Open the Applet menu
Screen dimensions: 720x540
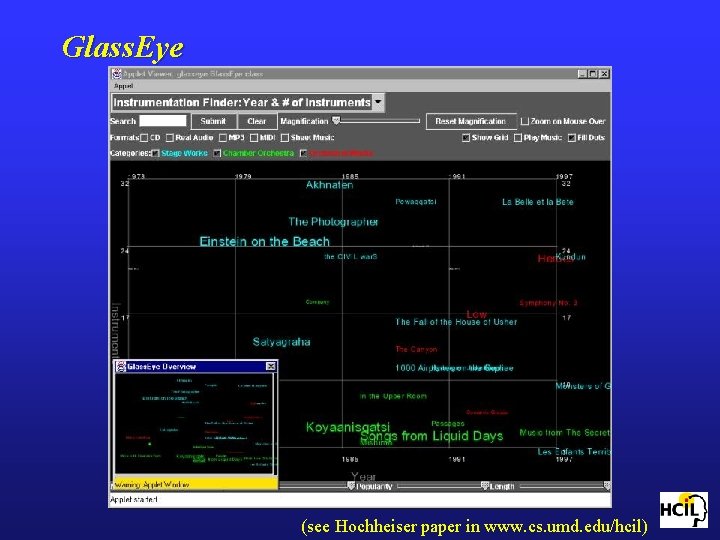click(x=123, y=86)
